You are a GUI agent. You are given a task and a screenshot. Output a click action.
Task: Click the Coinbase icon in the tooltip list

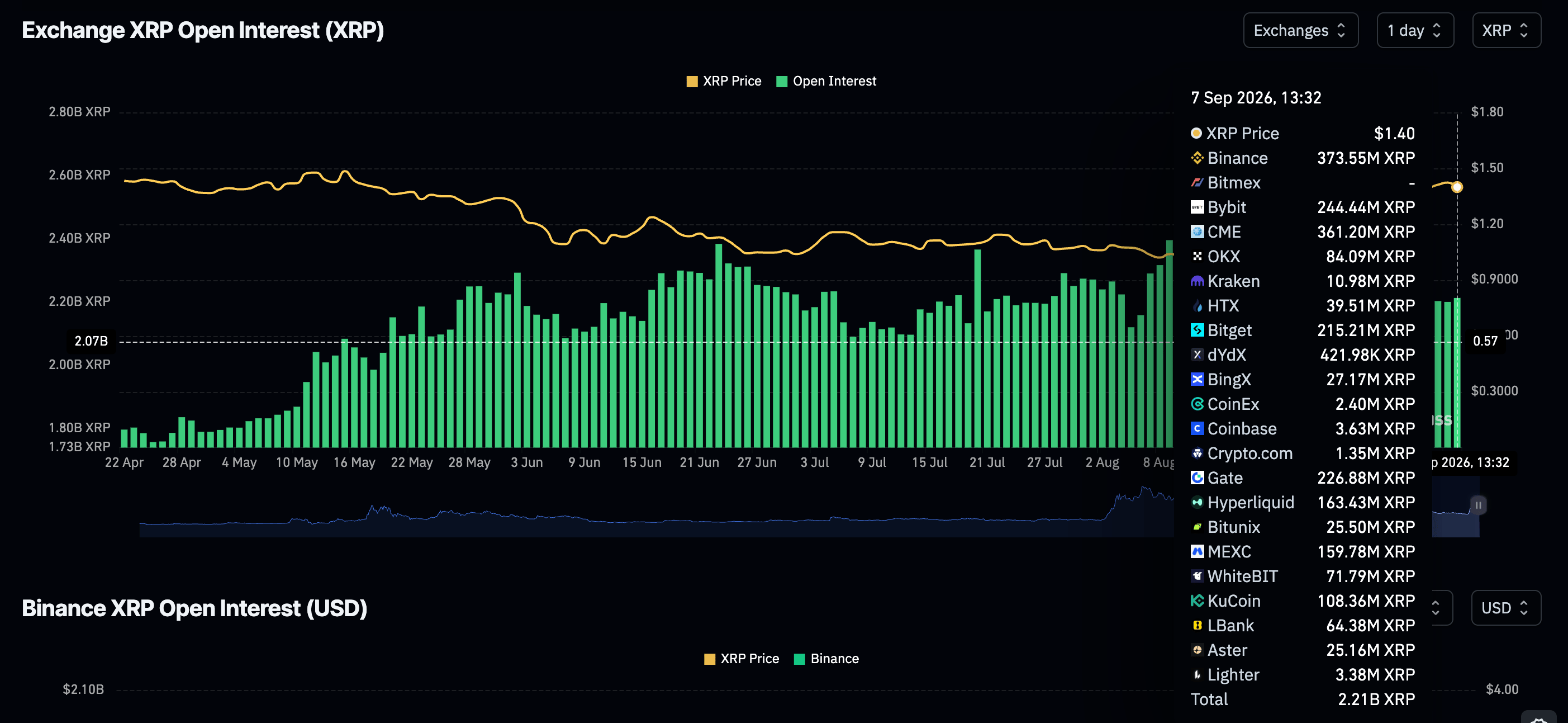pyautogui.click(x=1197, y=429)
